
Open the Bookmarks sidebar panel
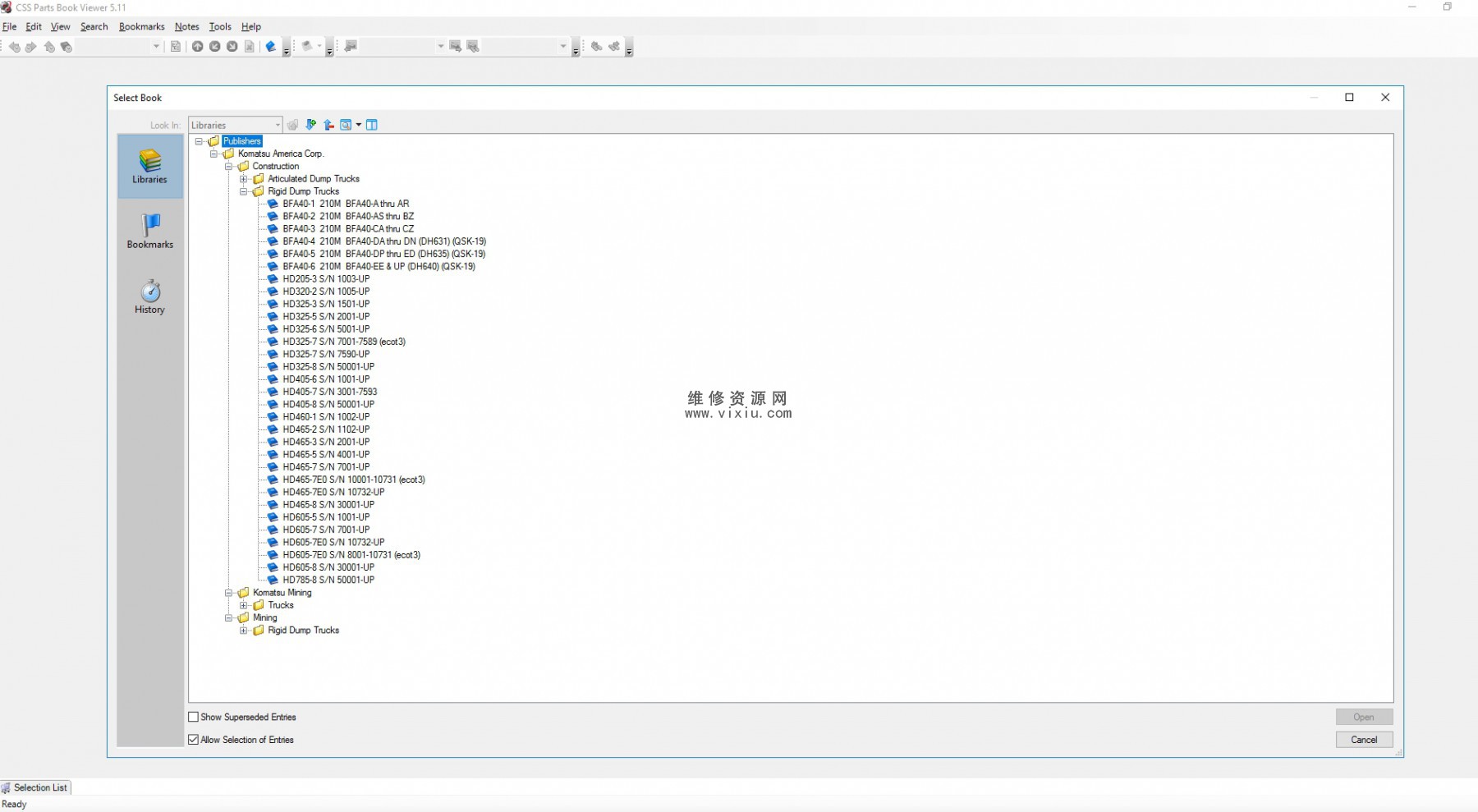[150, 231]
